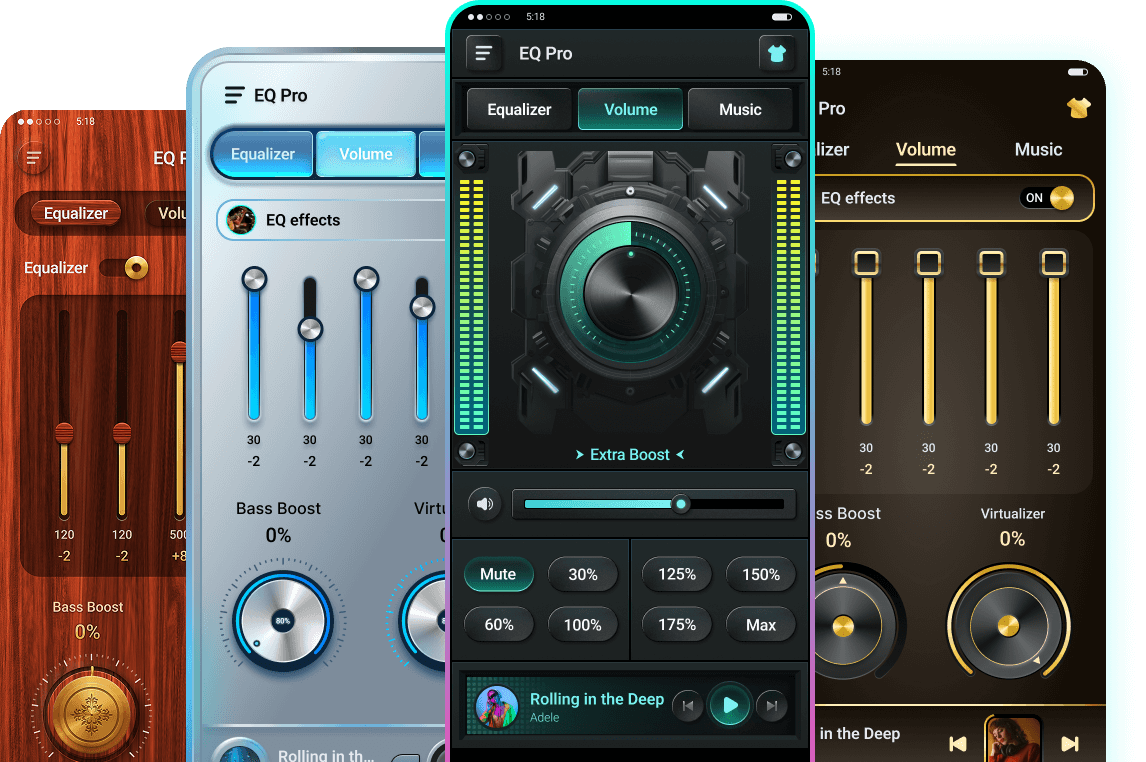Toggle the Equalizer switch in wood theme

[x=125, y=268]
